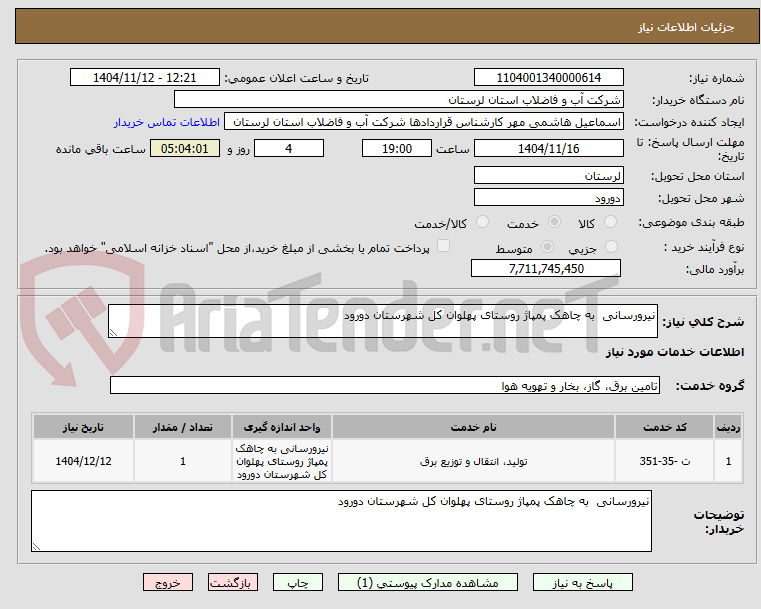Click the تاریخ نیاز column header
761x609 pixels.
pyautogui.click(x=83, y=427)
